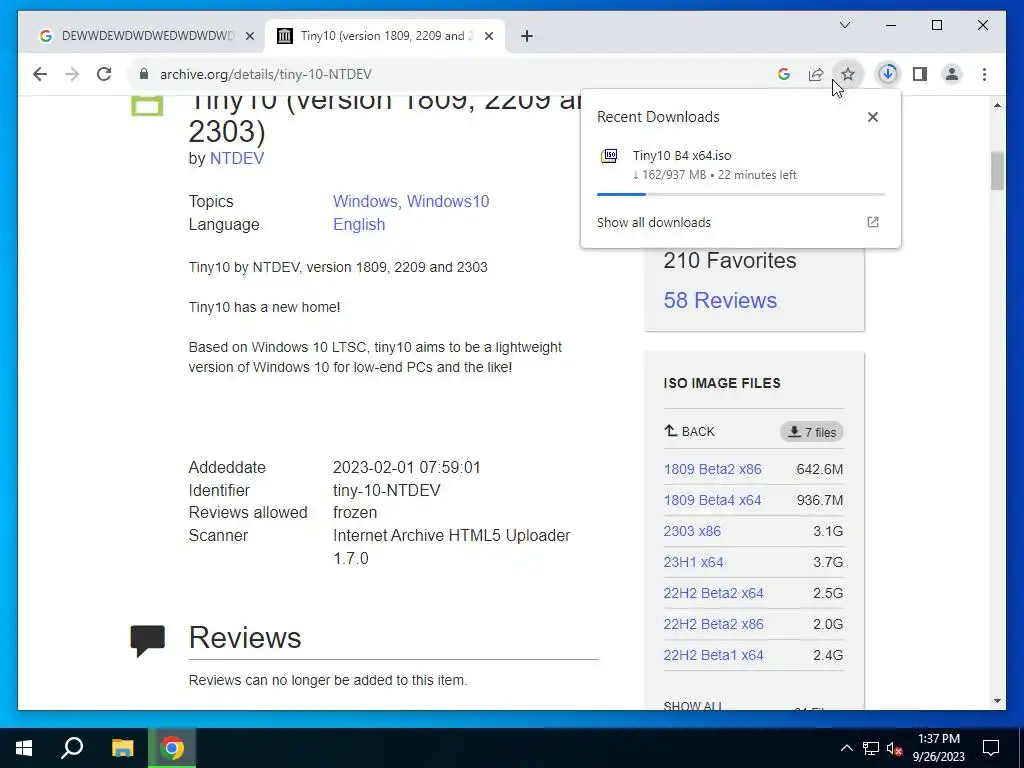
Task: Click the Chrome taskbar icon
Action: click(x=172, y=748)
